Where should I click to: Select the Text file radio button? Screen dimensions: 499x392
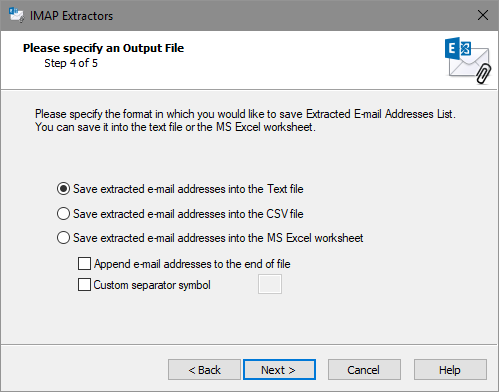point(63,189)
